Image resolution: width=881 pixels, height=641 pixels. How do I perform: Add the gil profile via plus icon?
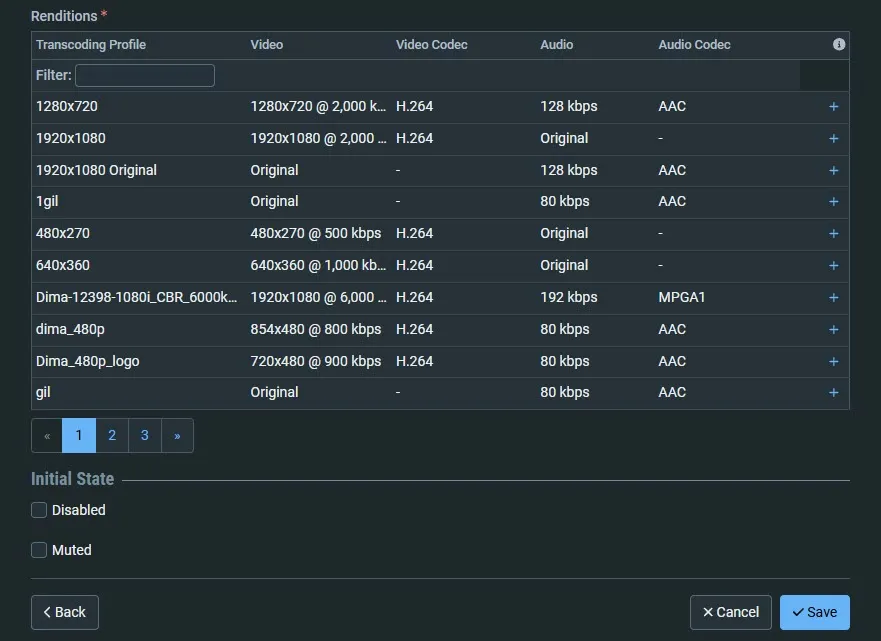pos(833,393)
